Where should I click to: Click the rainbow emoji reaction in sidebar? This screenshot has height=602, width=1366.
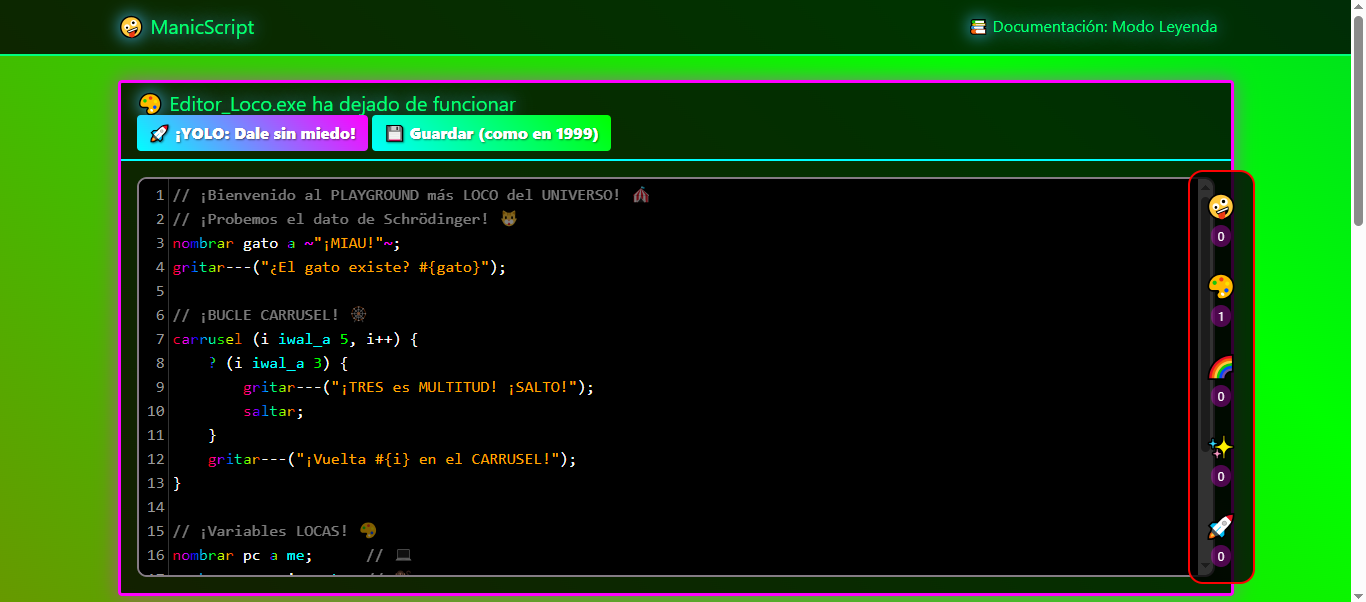click(x=1221, y=366)
